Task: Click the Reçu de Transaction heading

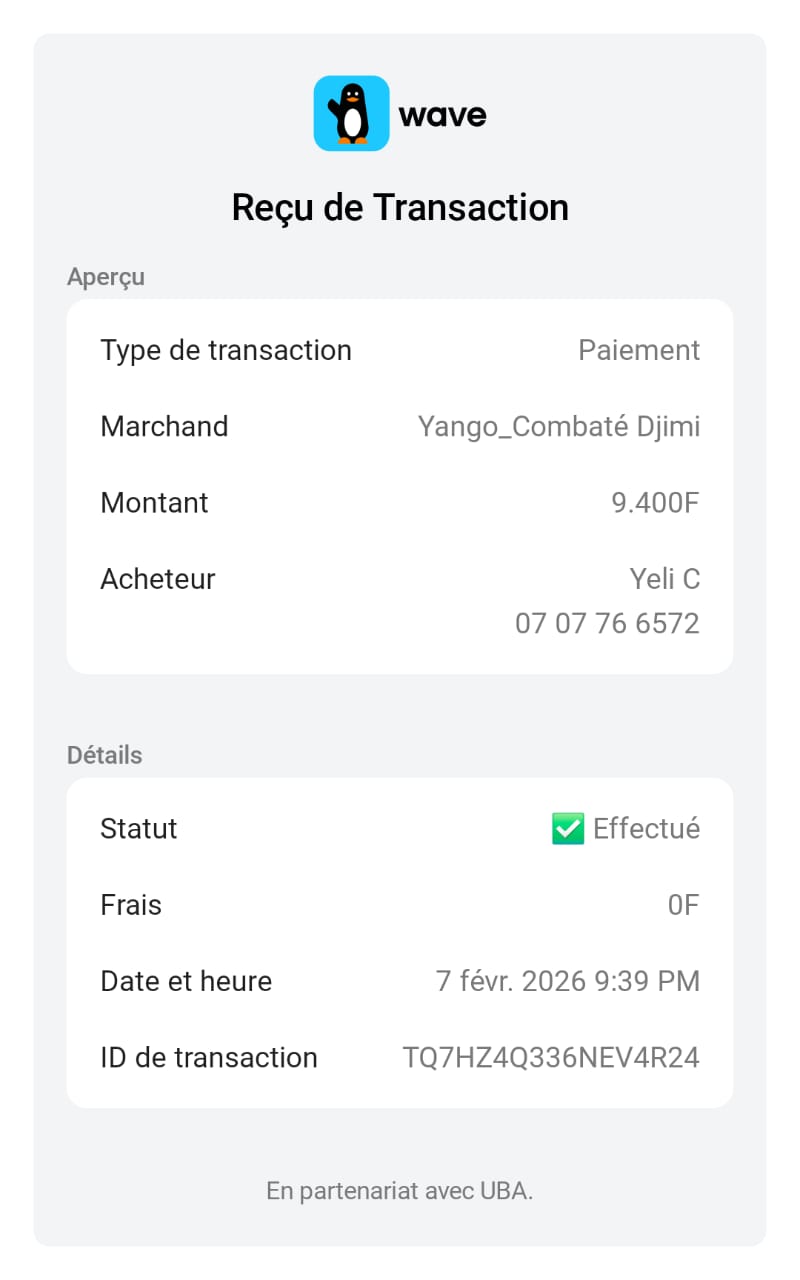Action: 400,207
